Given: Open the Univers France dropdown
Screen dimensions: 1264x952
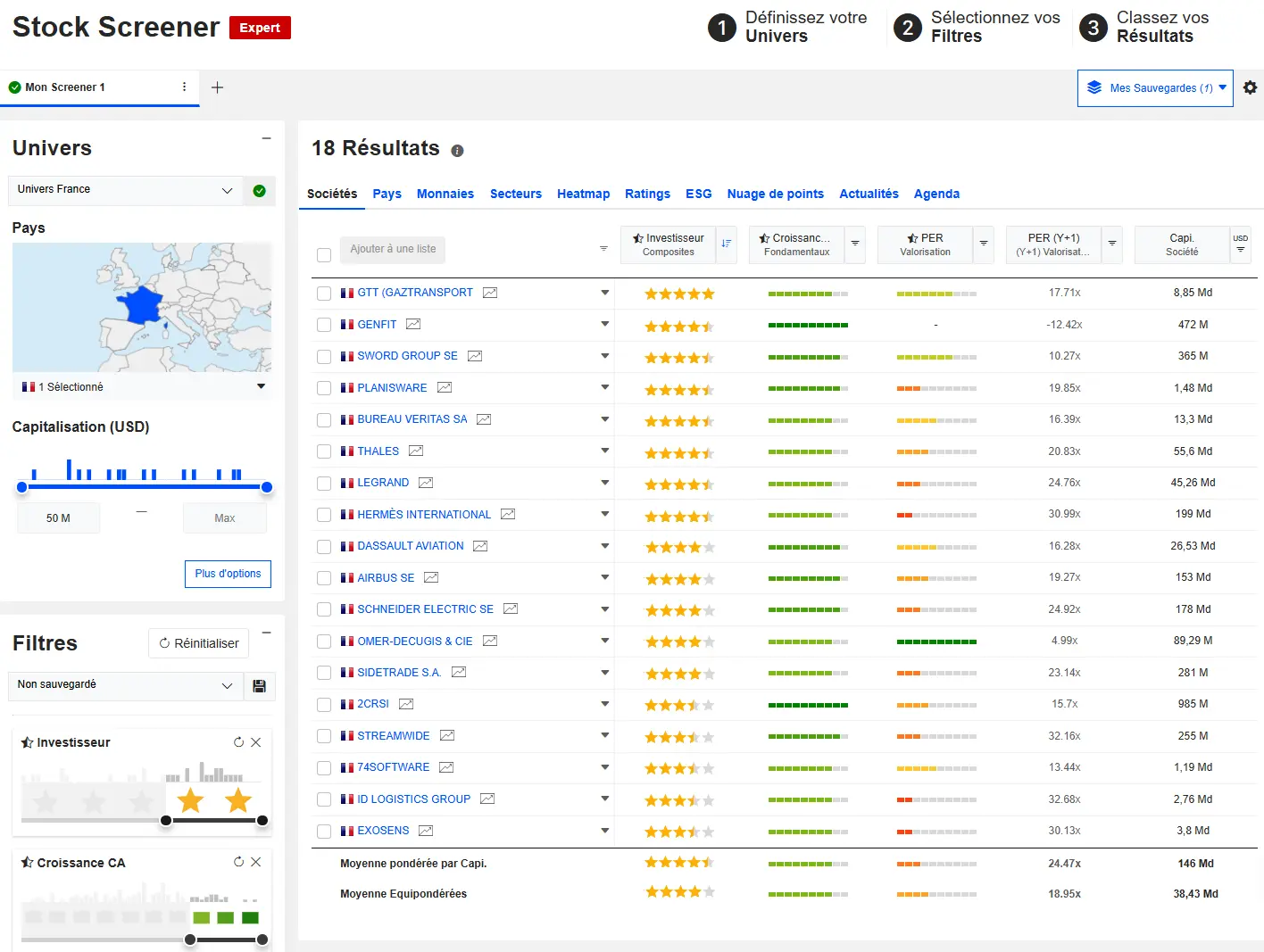Looking at the screenshot, I should (x=125, y=190).
